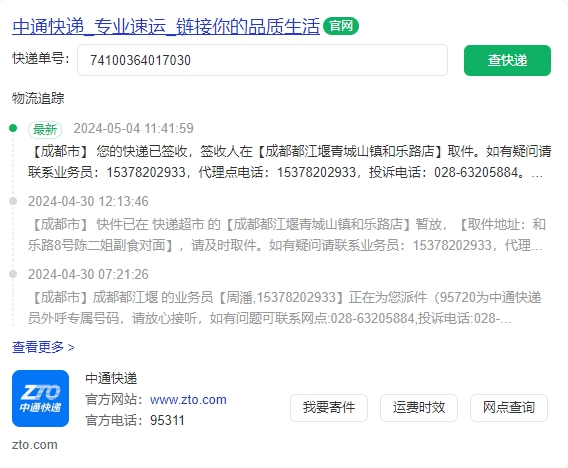Click the 运费时效 button

point(419,408)
